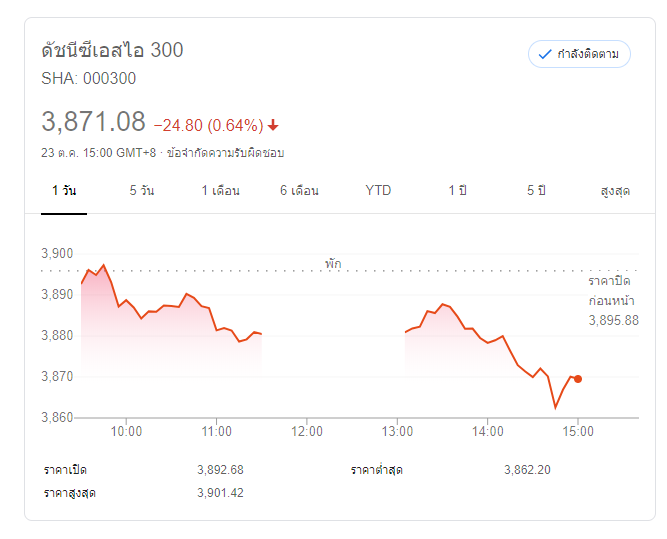Screen dimensions: 667x539
Task: Toggle the กำลังติดตาม following button
Action: (580, 54)
